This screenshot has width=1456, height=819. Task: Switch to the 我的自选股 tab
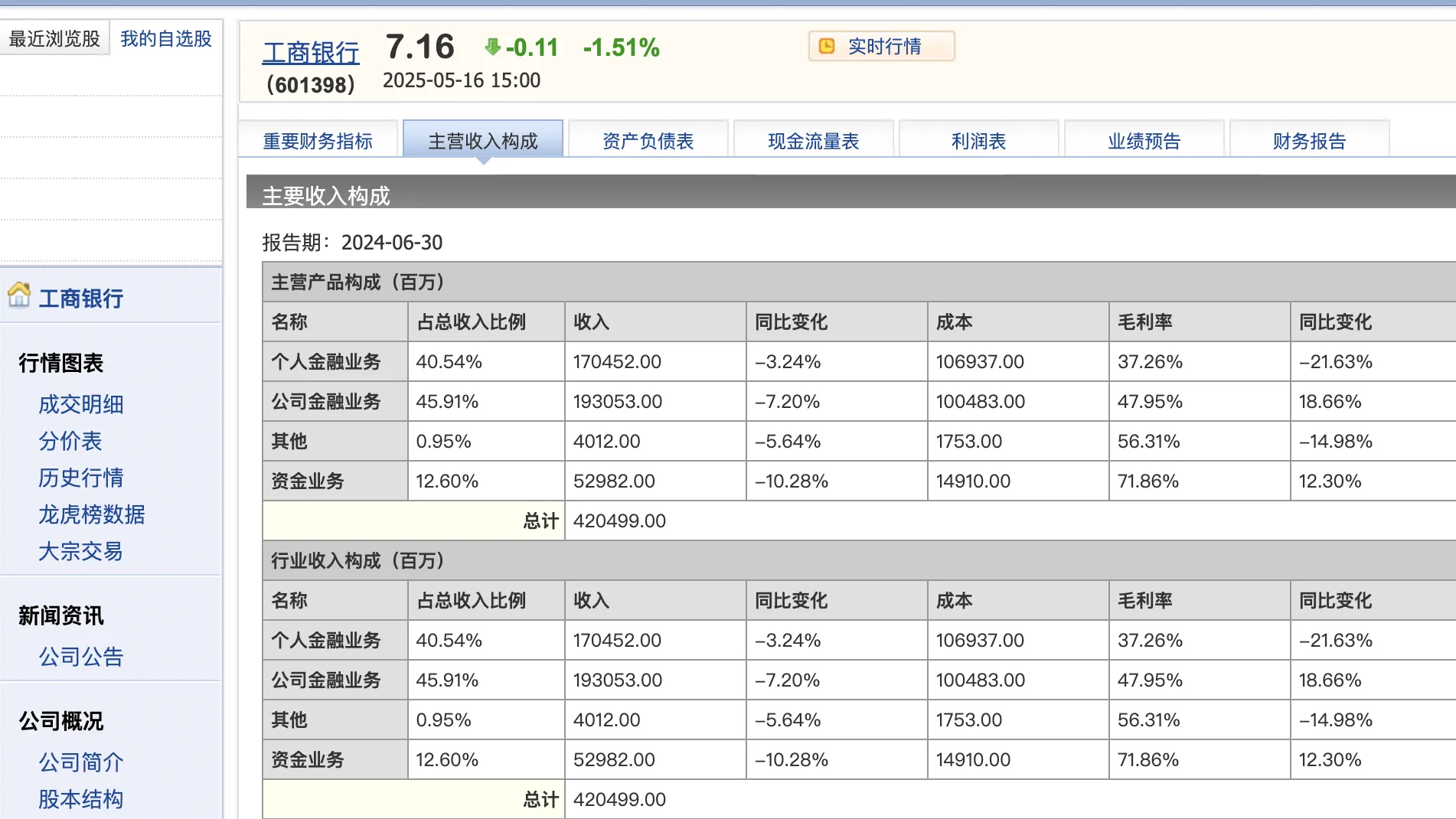click(166, 38)
